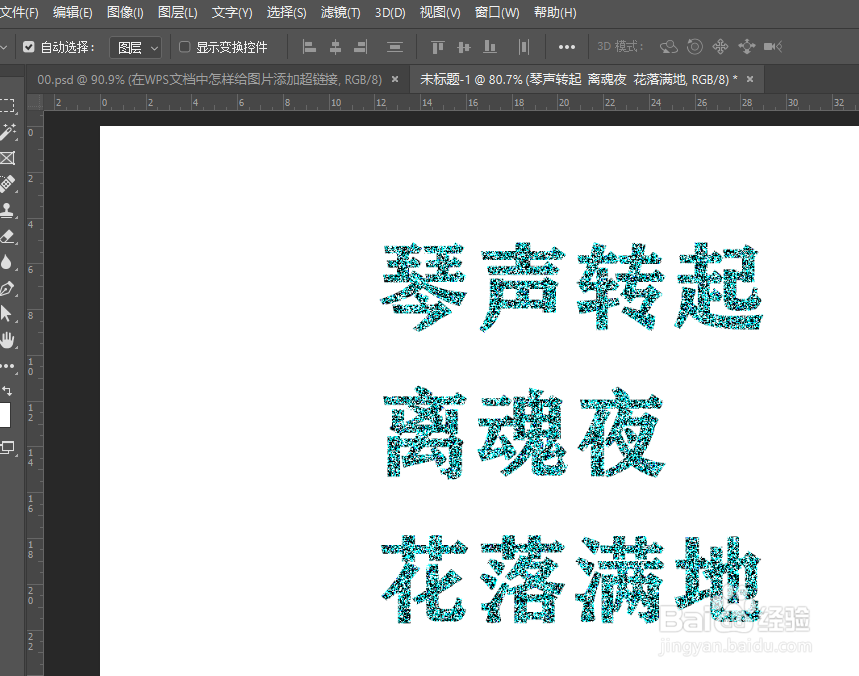
Task: Open the 选择(S) menu
Action: 286,12
